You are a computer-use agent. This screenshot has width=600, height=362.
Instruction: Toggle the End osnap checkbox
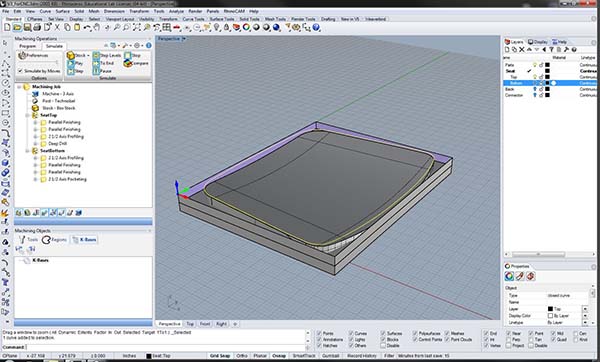click(486, 333)
